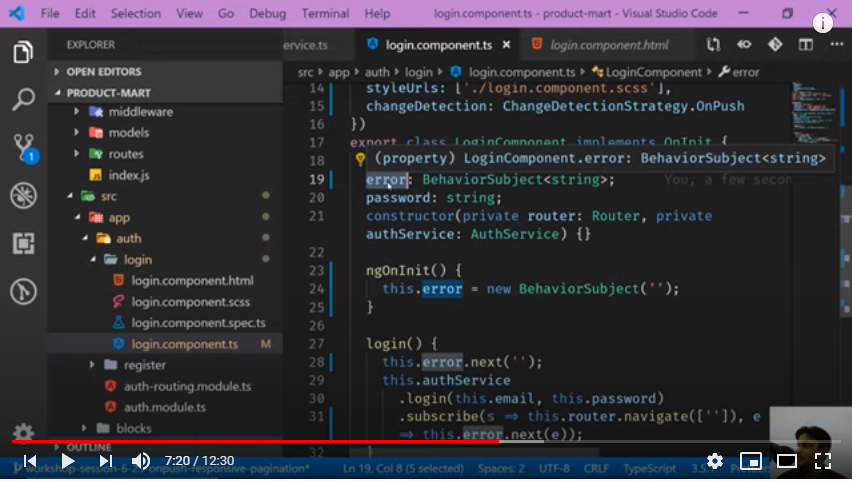Expand the OPEN EDITORS section
This screenshot has height=481, width=852.
(x=104, y=72)
